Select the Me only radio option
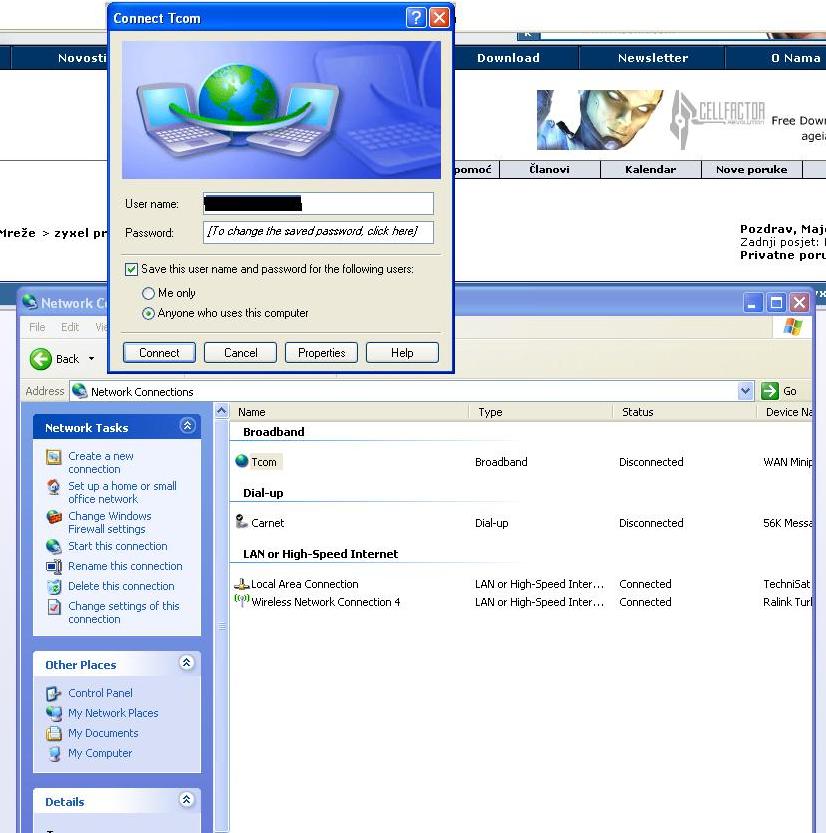Viewport: 826px width, 833px height. tap(149, 293)
